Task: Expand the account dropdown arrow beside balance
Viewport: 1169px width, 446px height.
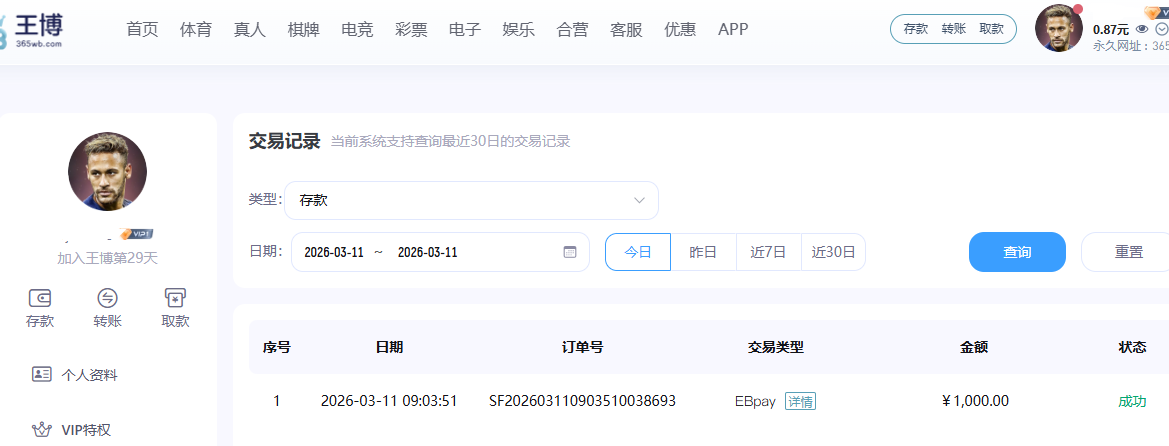Action: point(1161,29)
